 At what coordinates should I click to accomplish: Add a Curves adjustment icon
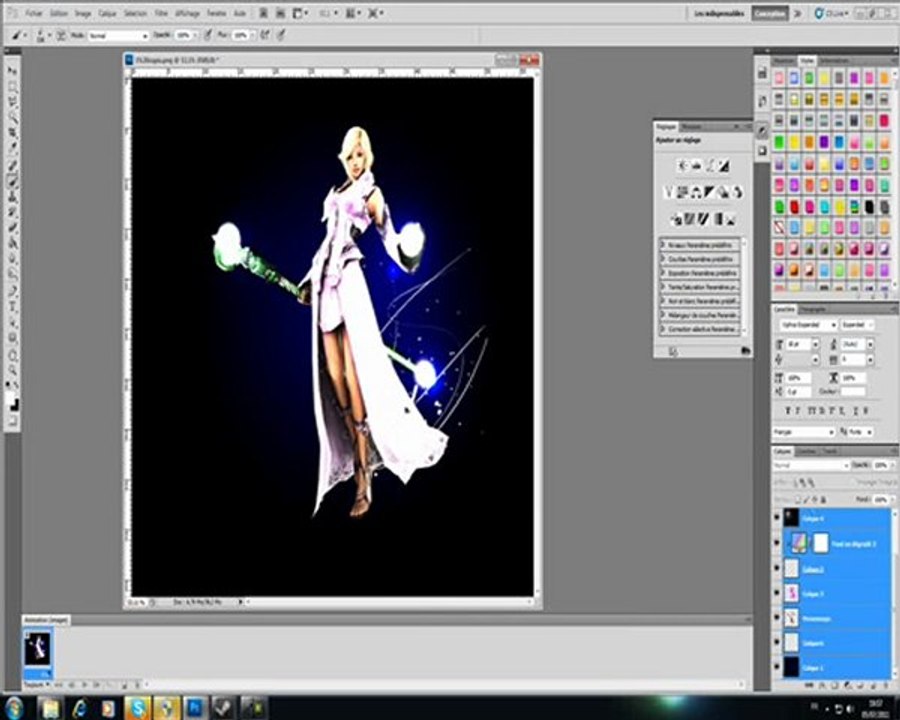point(710,166)
